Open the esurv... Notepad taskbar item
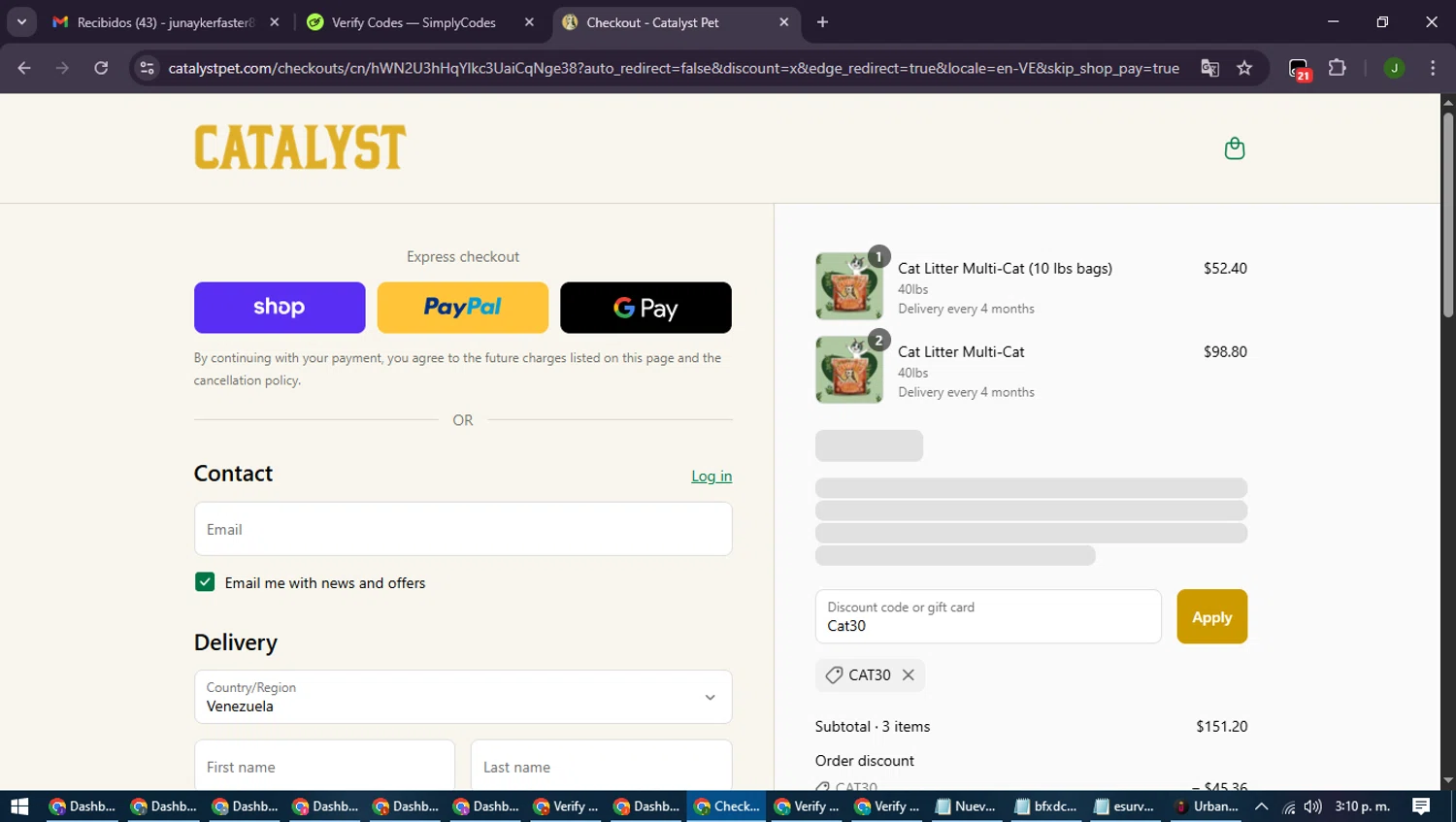Screen dimensions: 1456x822 [x=1125, y=806]
